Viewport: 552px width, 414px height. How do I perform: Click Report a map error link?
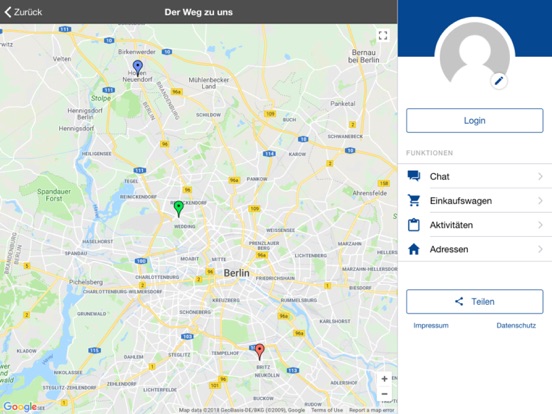point(371,410)
